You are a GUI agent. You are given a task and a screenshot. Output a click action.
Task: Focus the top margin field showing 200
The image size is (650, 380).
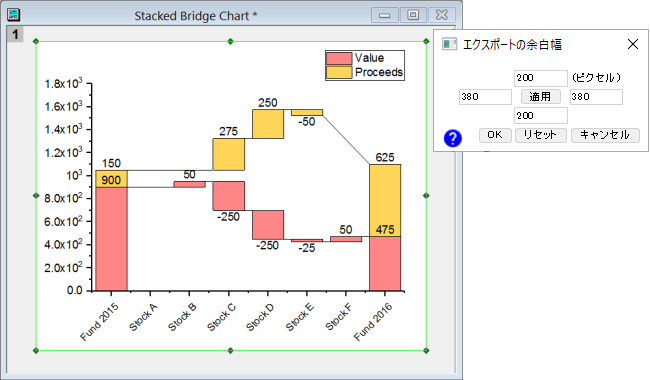click(x=541, y=78)
